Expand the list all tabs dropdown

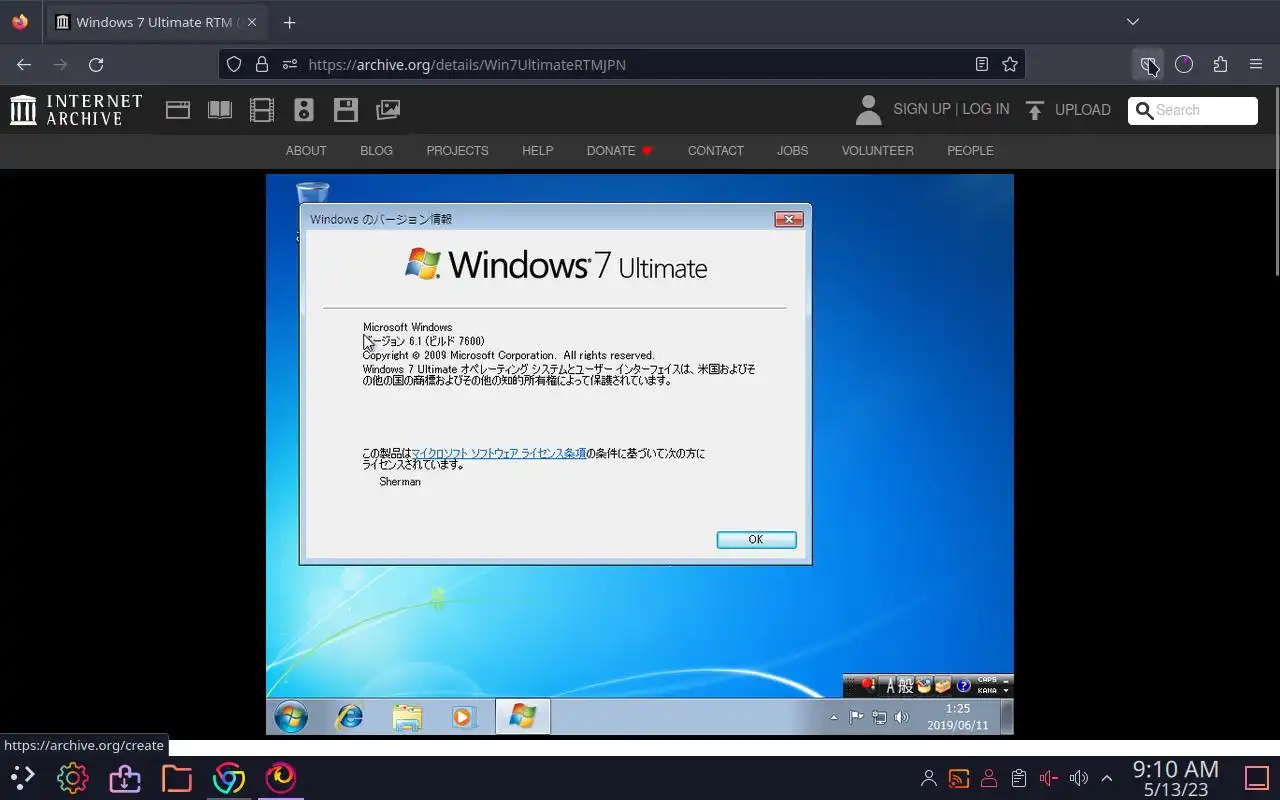(x=1132, y=22)
